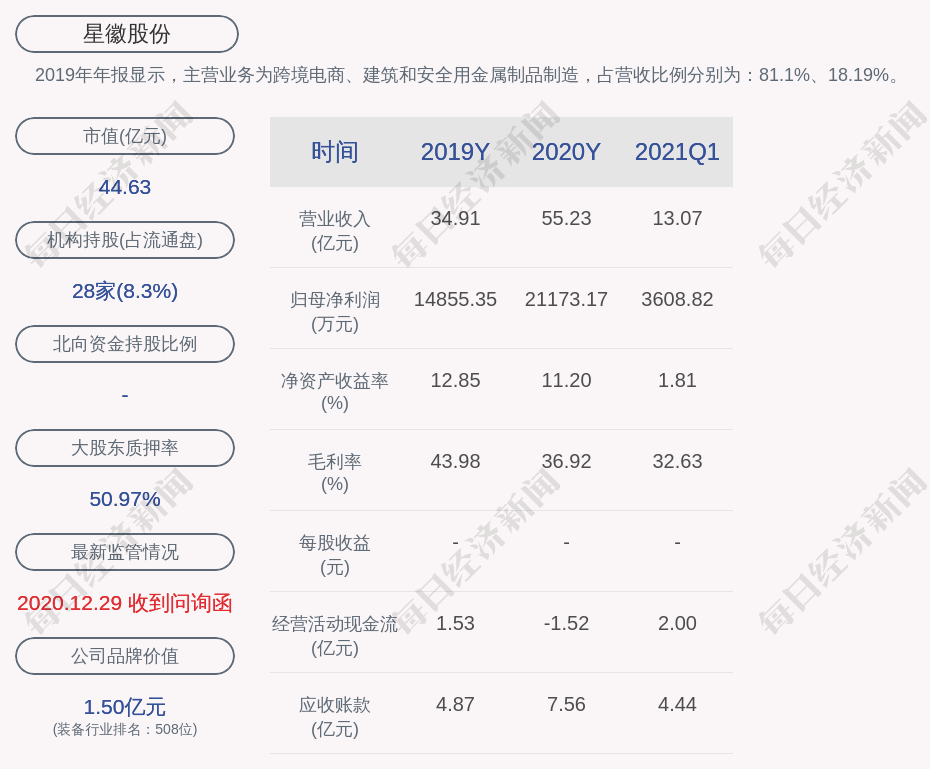Viewport: 930px width, 769px height.
Task: Click the 时间 table header
Action: coord(335,152)
